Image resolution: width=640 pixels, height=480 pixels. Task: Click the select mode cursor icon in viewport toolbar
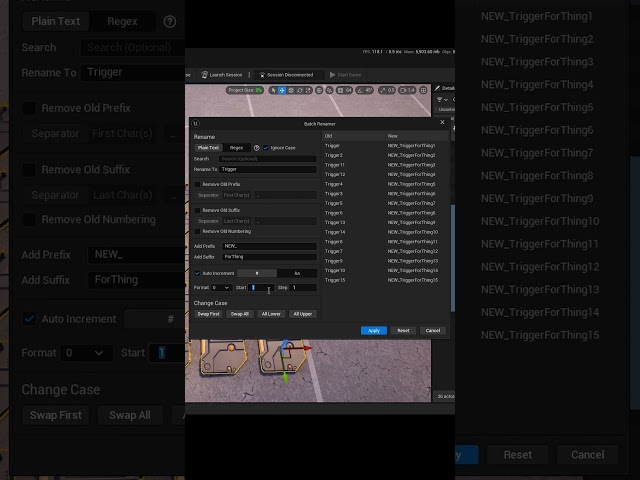click(x=273, y=90)
